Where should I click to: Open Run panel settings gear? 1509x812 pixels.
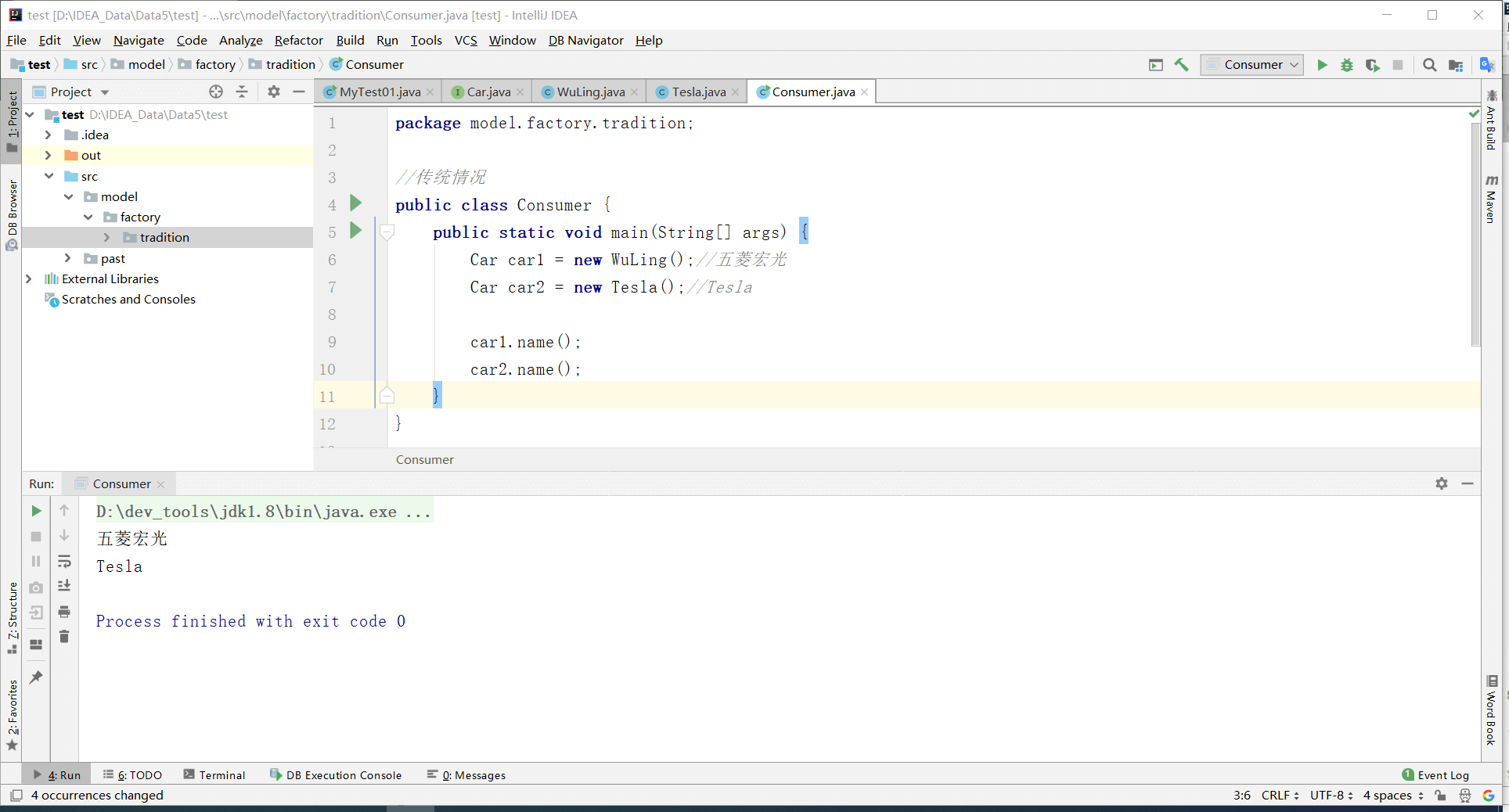[x=1442, y=483]
